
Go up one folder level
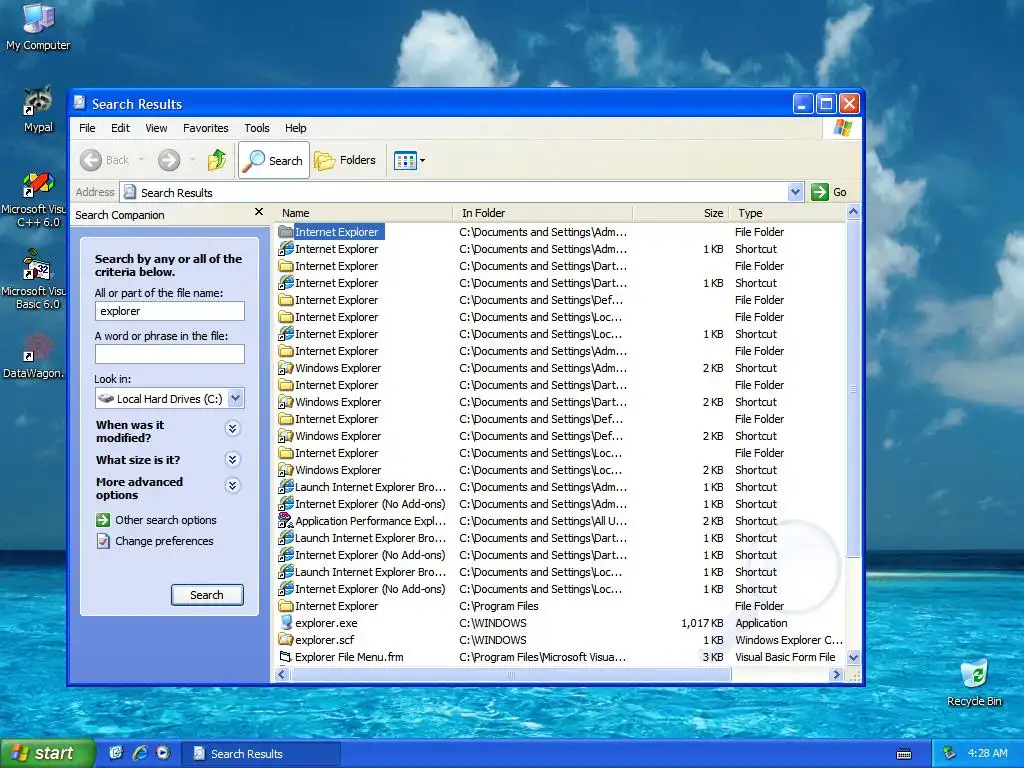(217, 160)
